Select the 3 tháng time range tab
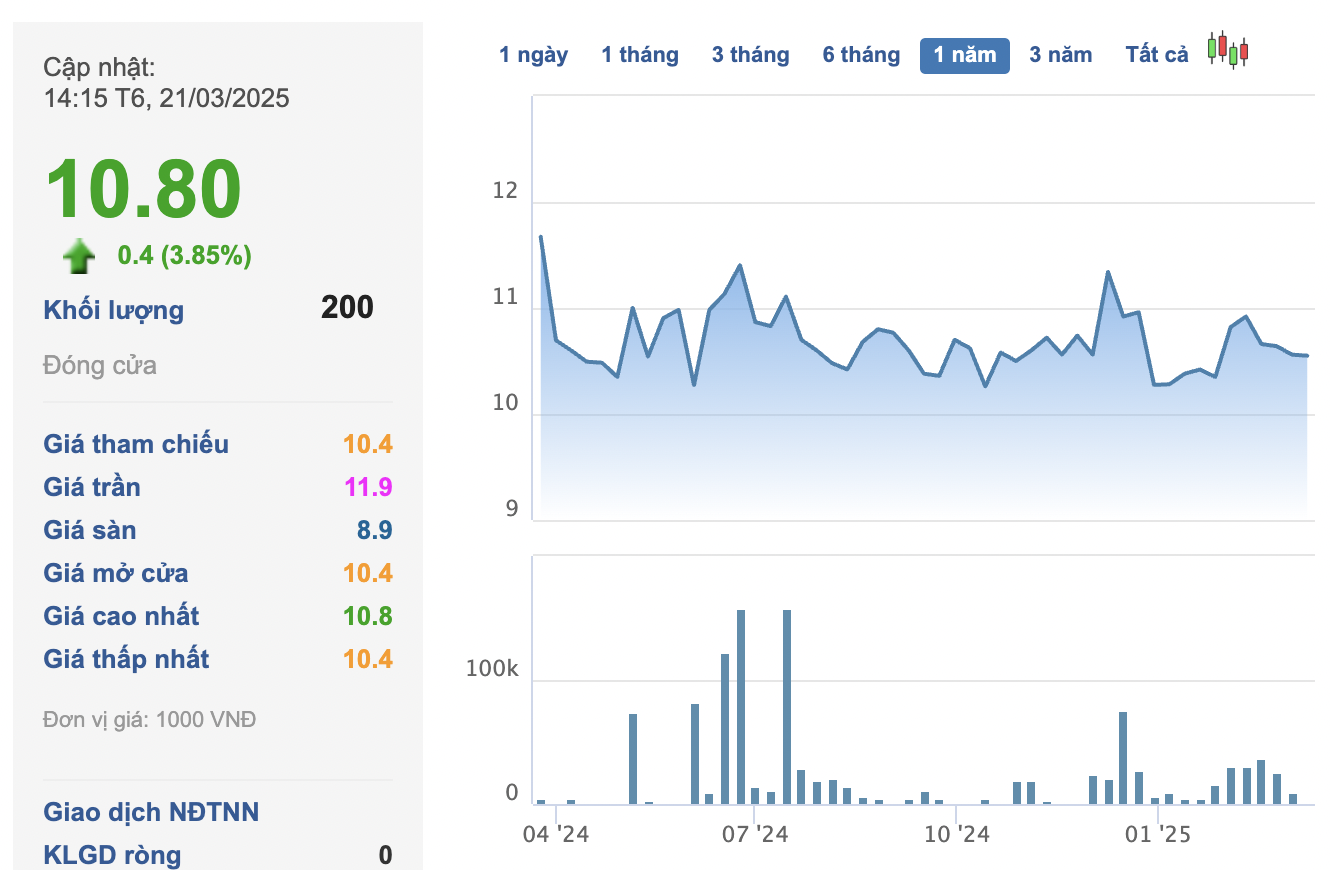The image size is (1330, 870). click(751, 55)
